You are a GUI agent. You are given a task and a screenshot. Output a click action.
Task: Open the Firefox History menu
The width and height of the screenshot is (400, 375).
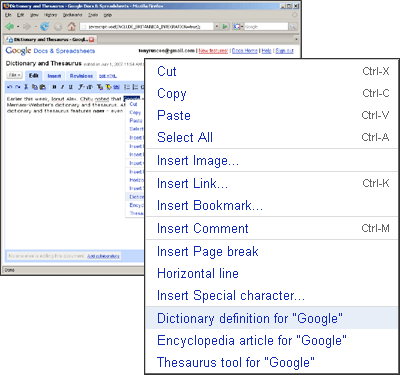click(x=51, y=15)
